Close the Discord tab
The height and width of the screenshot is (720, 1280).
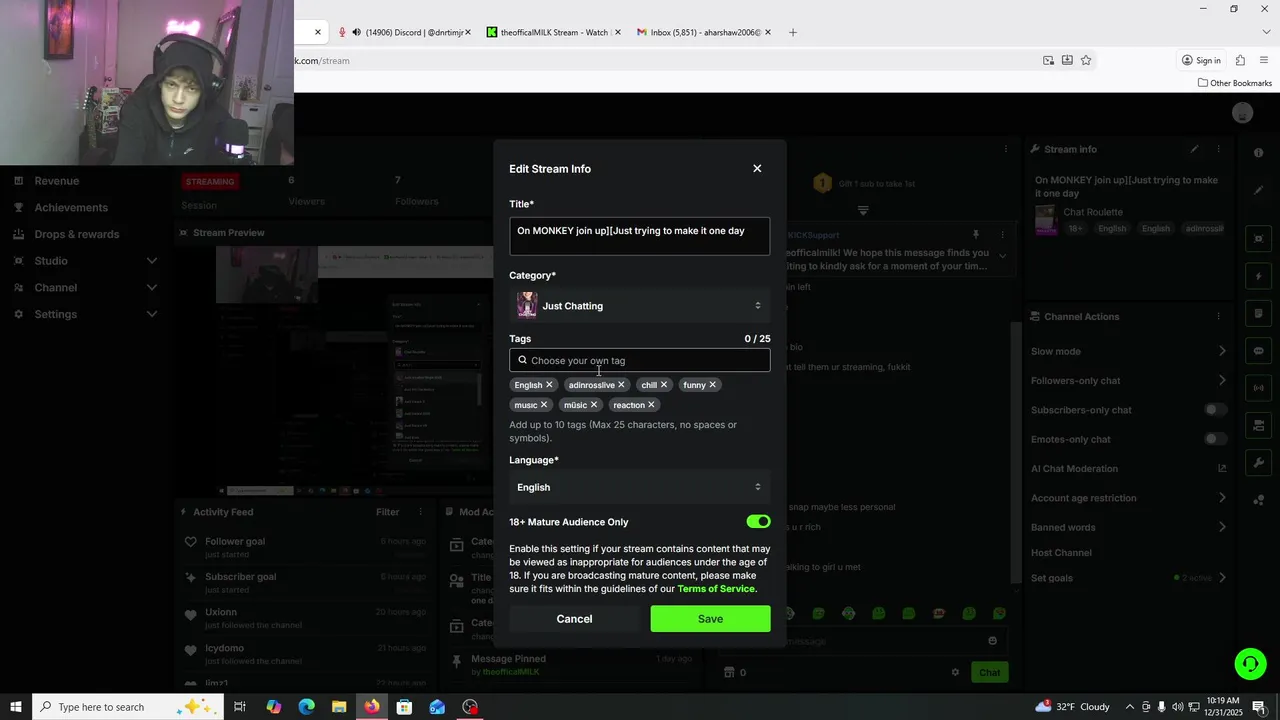468,32
